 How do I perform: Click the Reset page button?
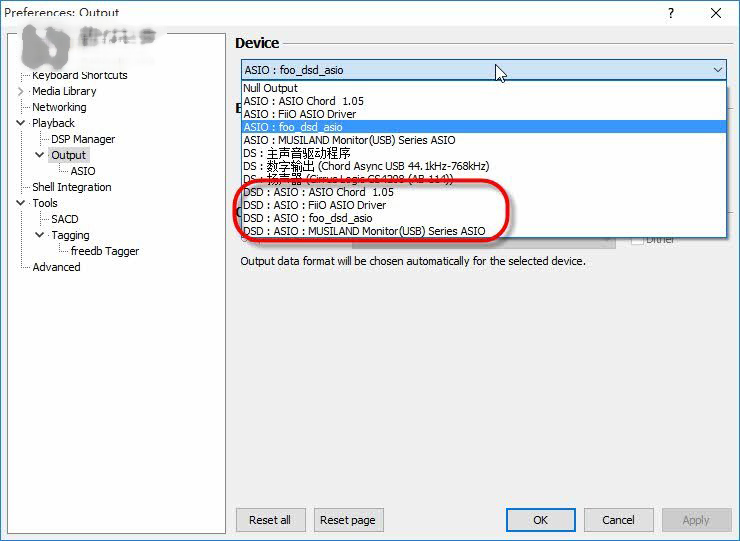tap(349, 520)
